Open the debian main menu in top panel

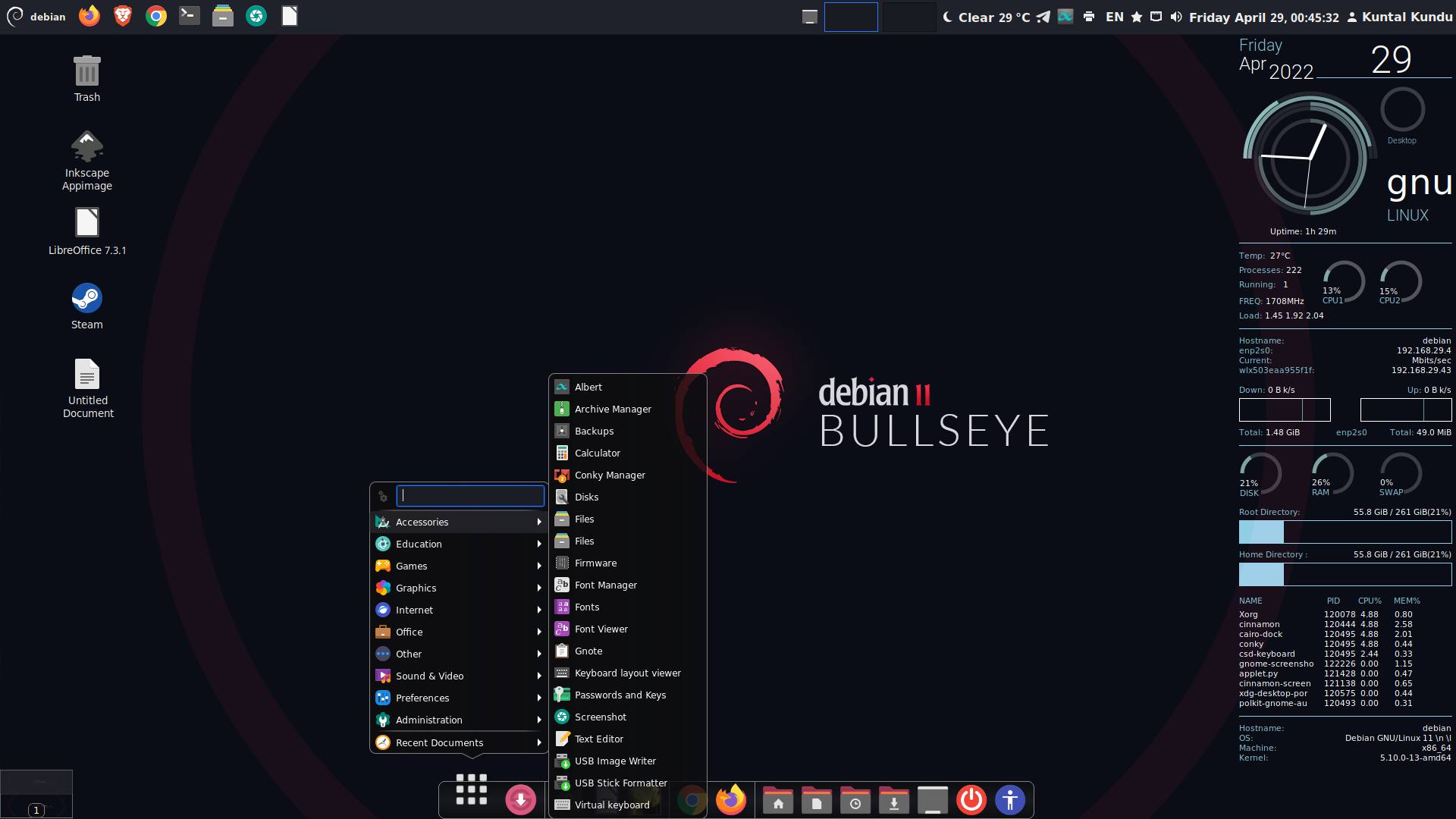36,17
